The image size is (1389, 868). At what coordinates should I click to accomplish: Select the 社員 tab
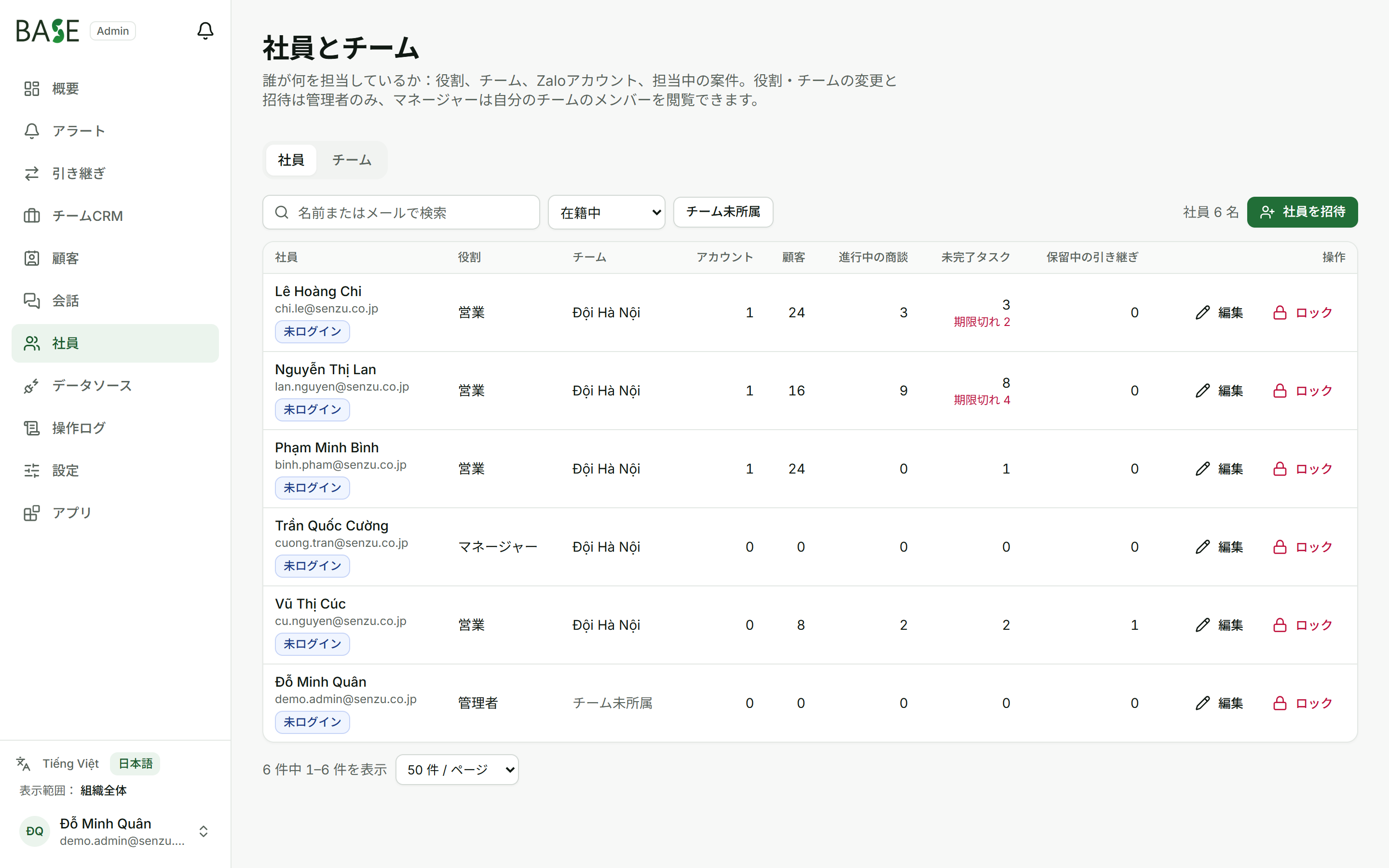click(291, 160)
